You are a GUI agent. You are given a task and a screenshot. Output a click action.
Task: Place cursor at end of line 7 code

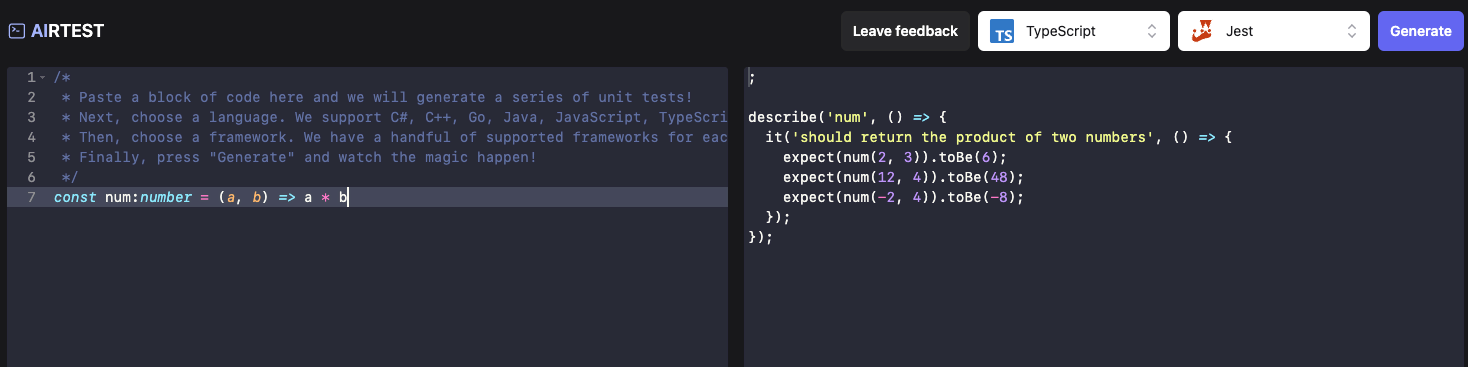(348, 197)
